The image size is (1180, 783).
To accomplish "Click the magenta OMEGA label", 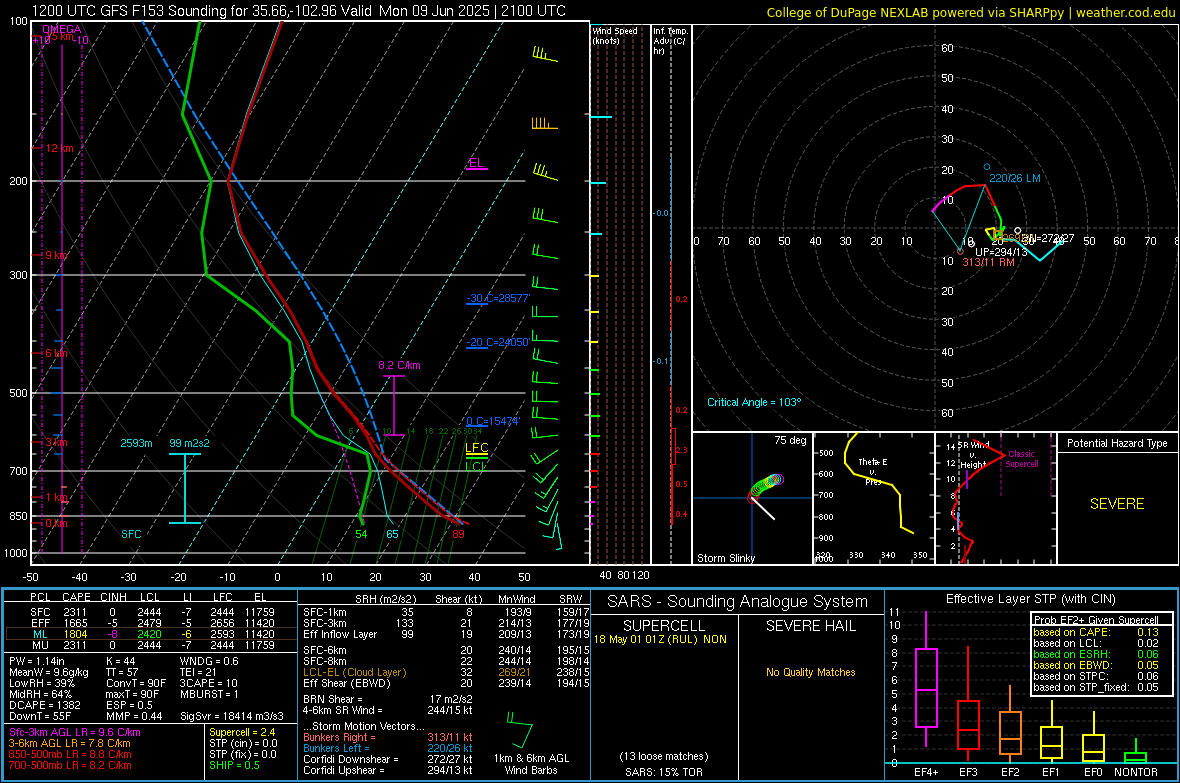I will [x=62, y=29].
